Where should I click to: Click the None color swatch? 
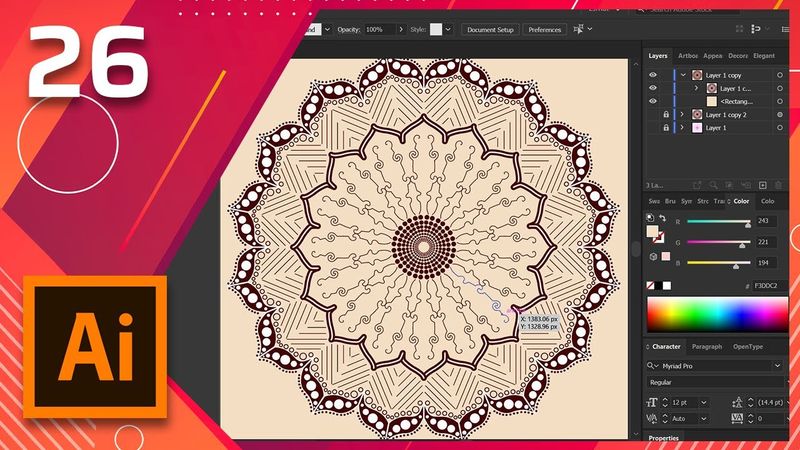(x=651, y=285)
